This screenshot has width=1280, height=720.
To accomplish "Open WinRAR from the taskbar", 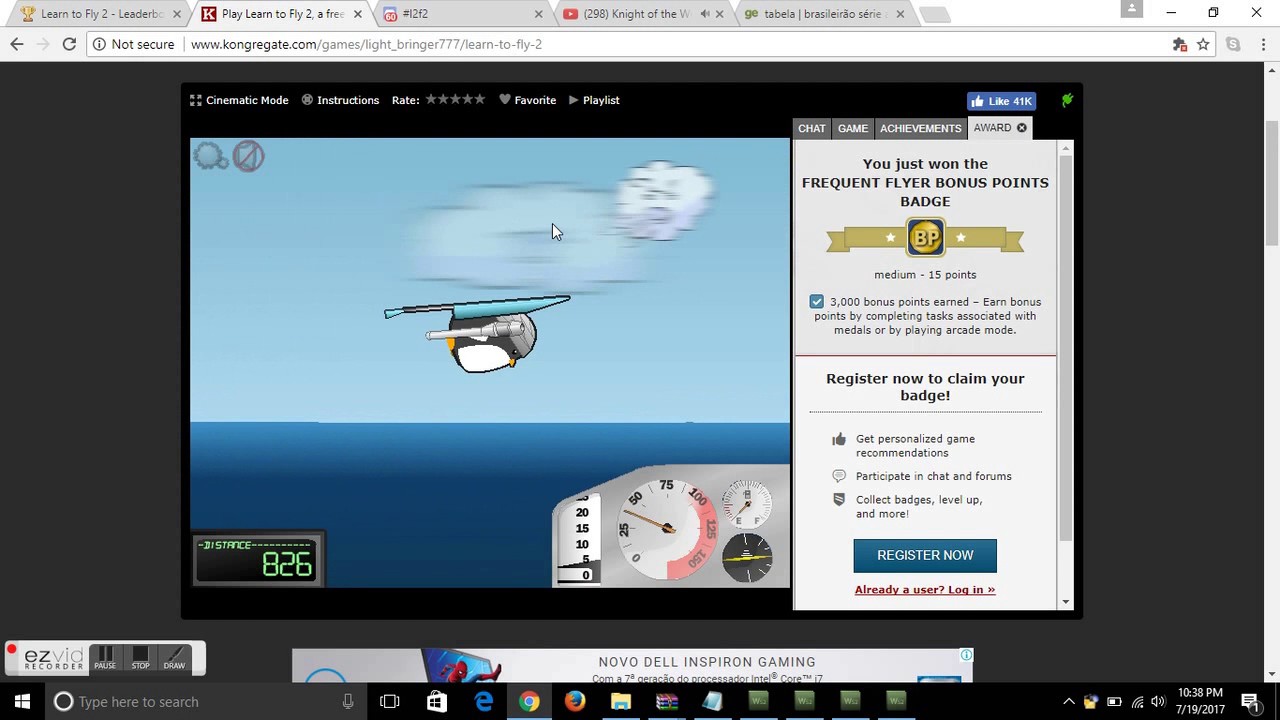I will 667,701.
